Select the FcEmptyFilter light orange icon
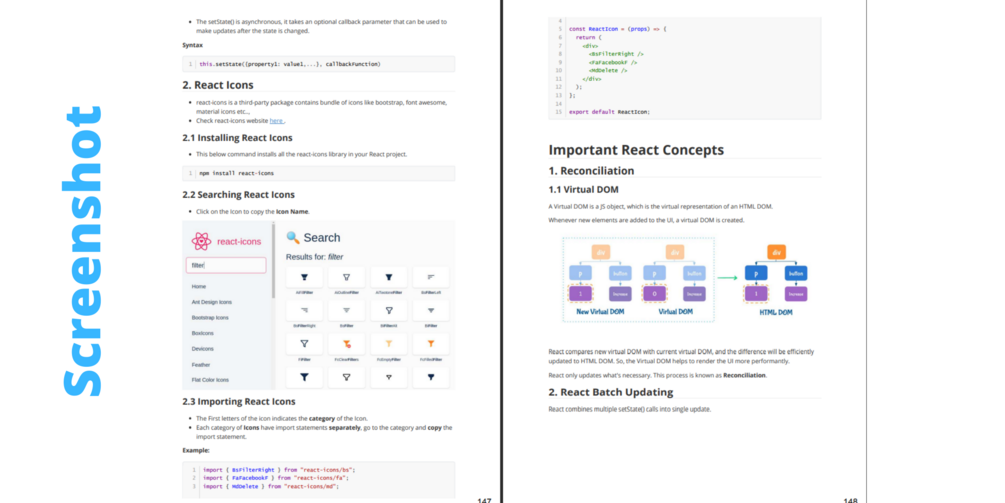Image resolution: width=1005 pixels, height=503 pixels. point(388,344)
